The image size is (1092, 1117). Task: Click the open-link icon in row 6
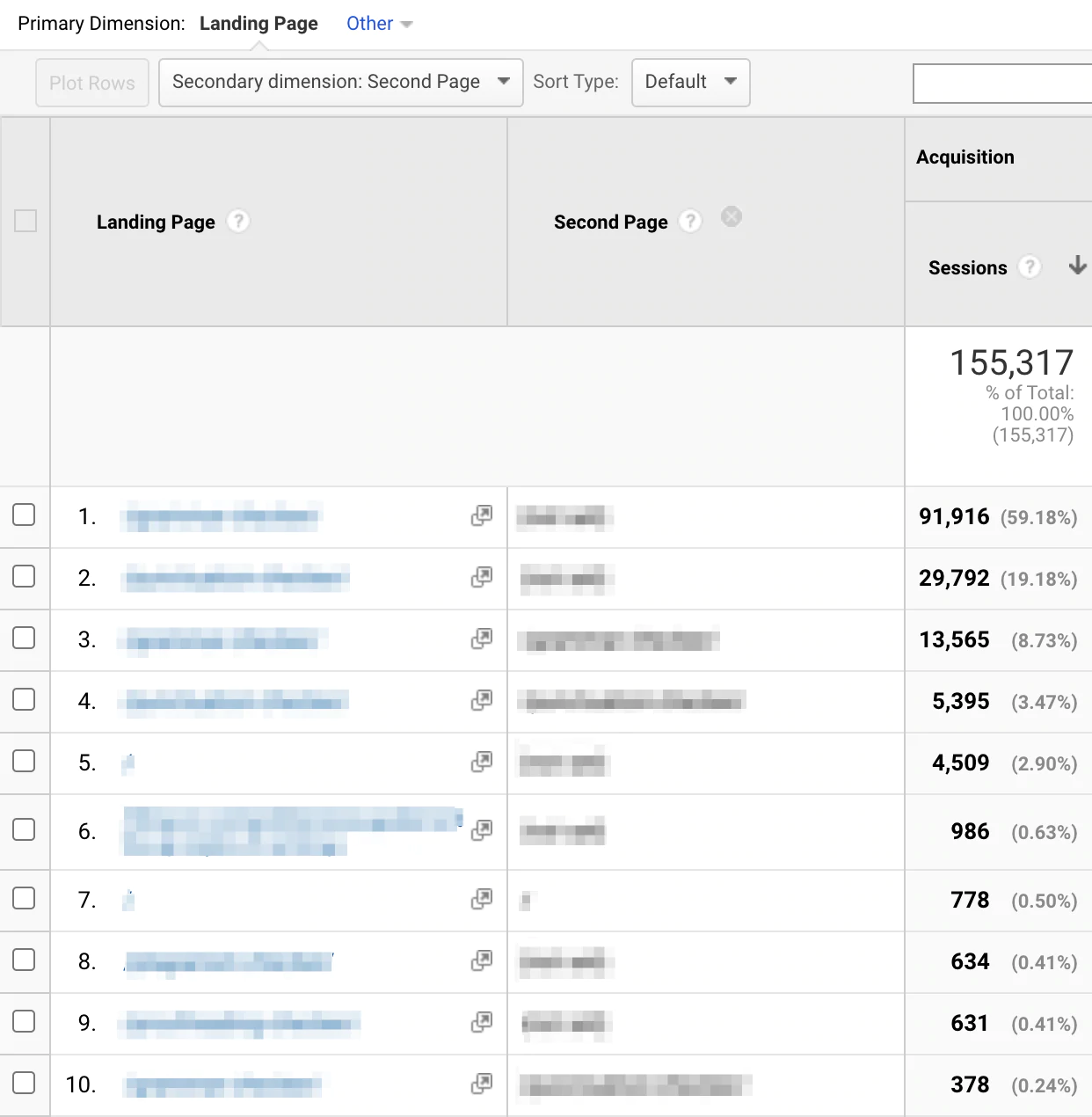(481, 830)
